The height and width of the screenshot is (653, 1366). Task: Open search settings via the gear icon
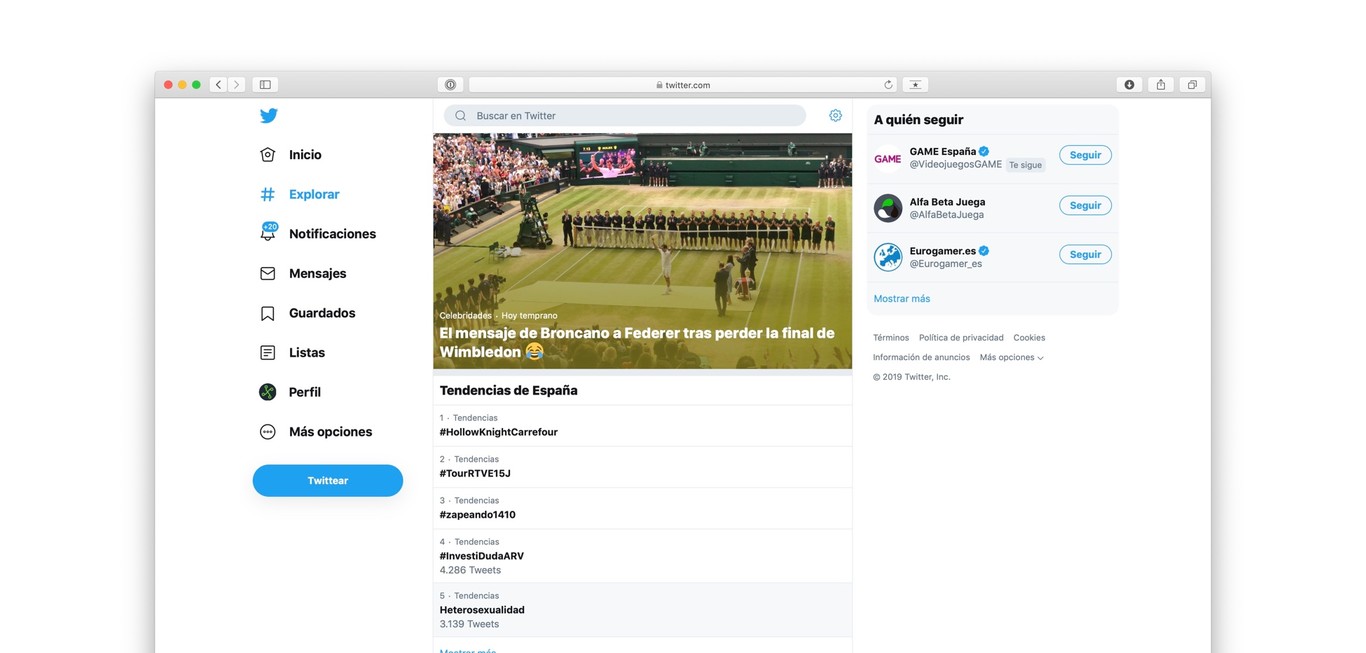[x=835, y=115]
